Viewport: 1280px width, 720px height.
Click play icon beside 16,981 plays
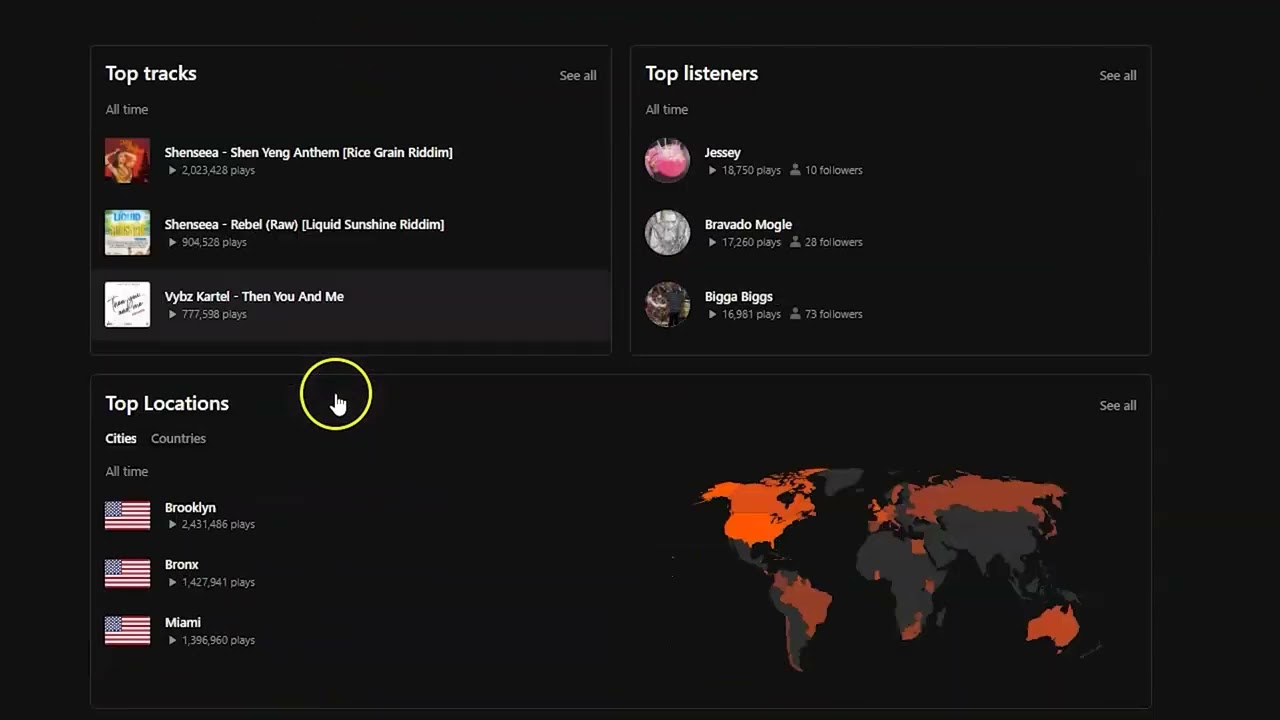click(712, 315)
